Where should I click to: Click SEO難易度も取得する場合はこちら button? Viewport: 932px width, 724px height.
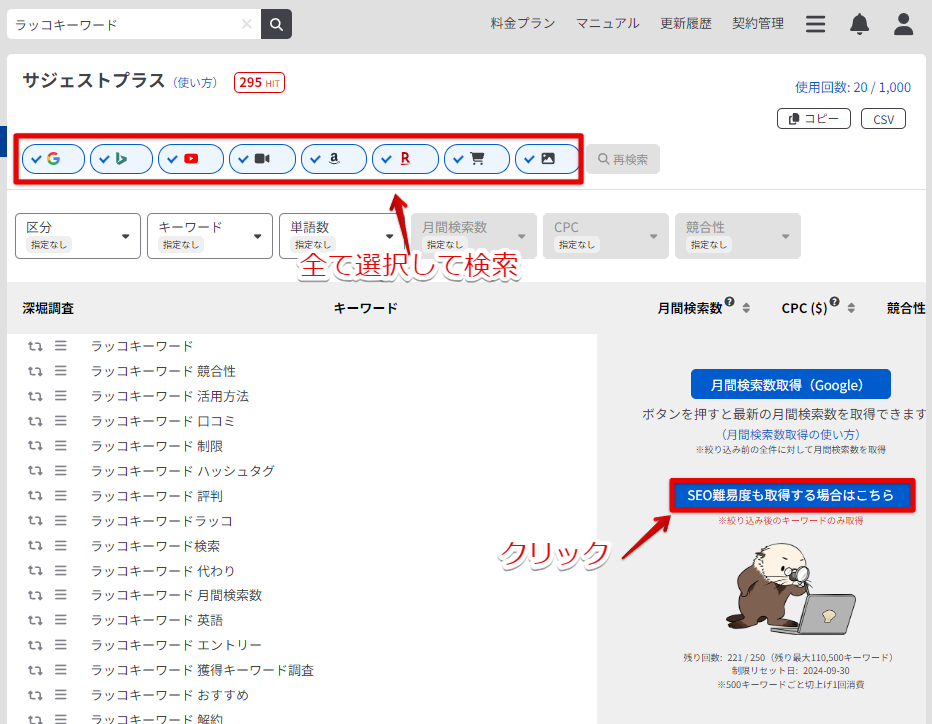click(791, 495)
